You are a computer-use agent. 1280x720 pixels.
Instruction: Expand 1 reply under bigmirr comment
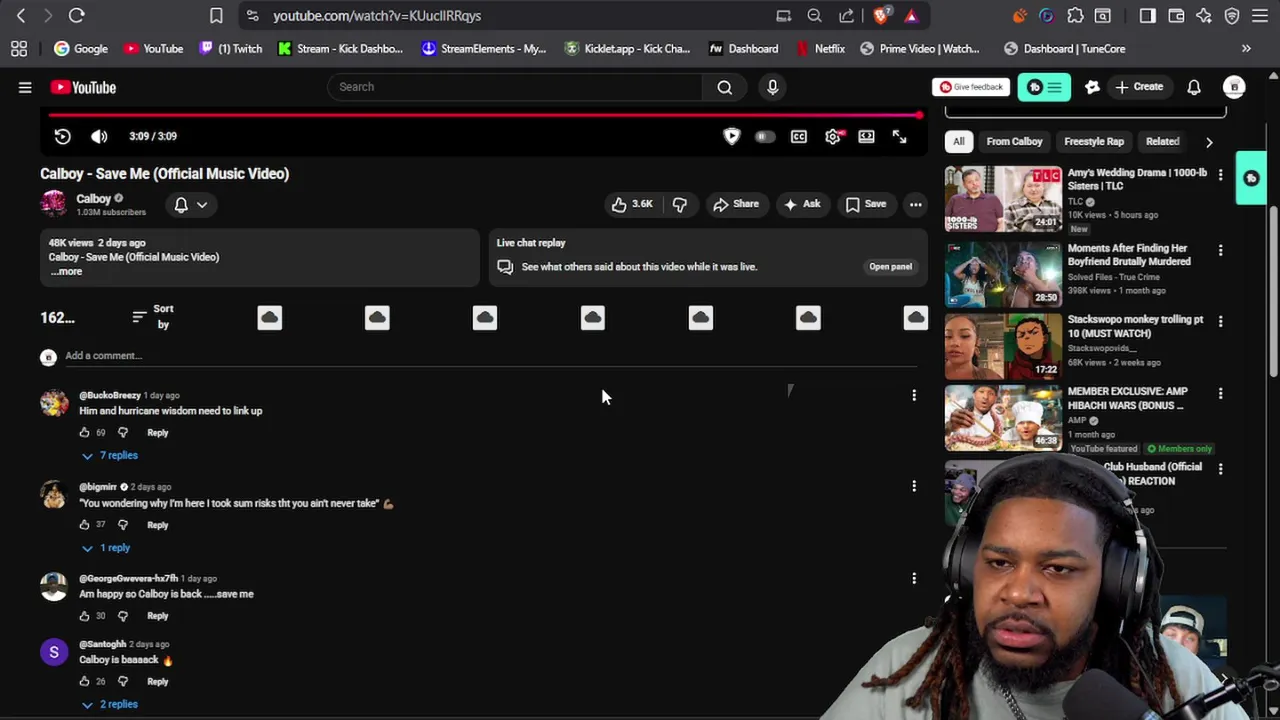tap(106, 548)
